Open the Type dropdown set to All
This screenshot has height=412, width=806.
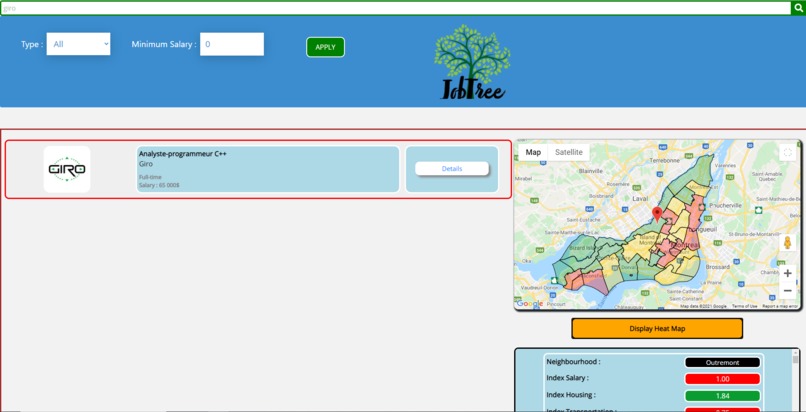click(79, 44)
